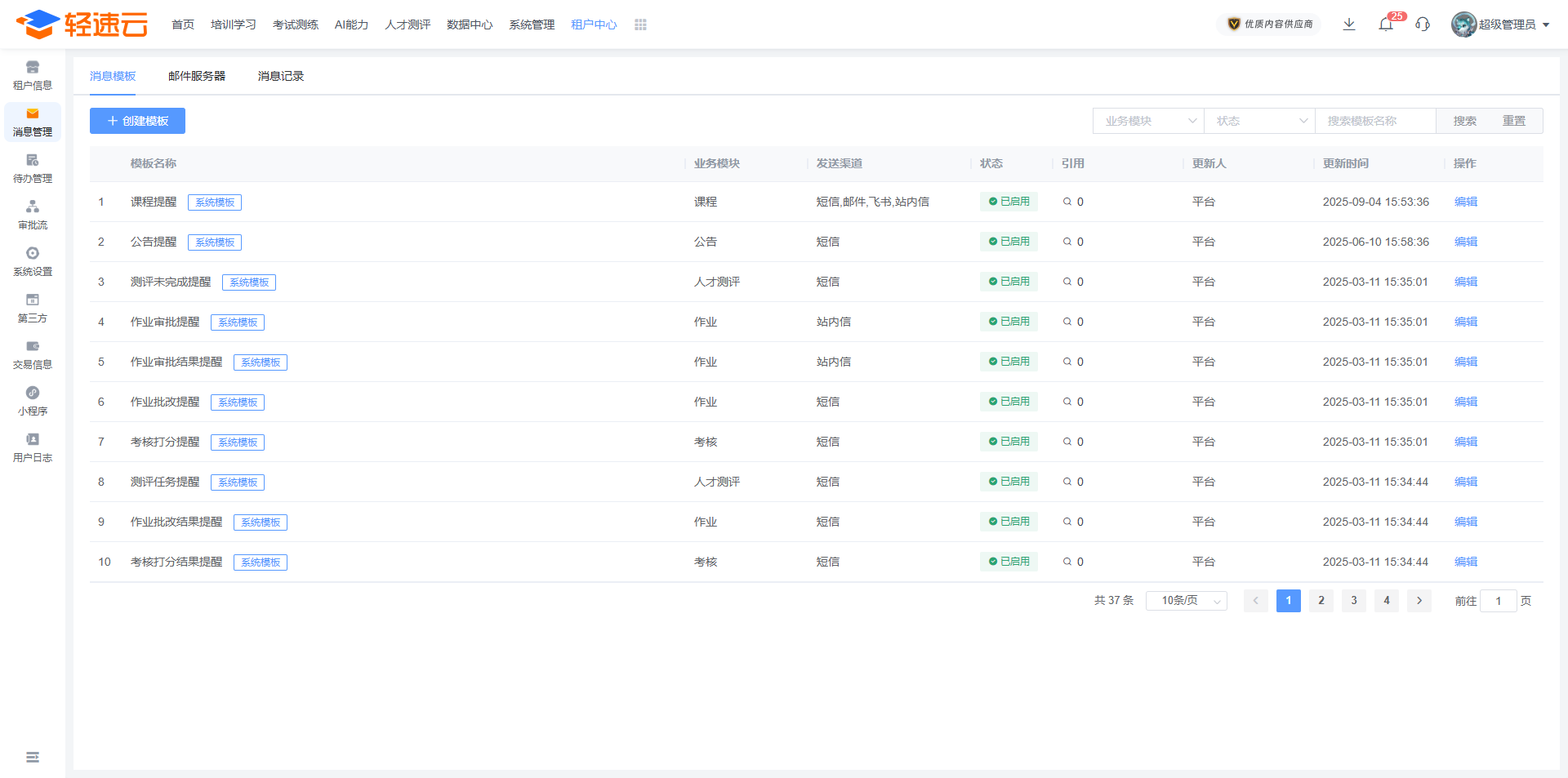Expand the 状态 filter dropdown
This screenshot has width=1568, height=778.
click(x=1259, y=121)
